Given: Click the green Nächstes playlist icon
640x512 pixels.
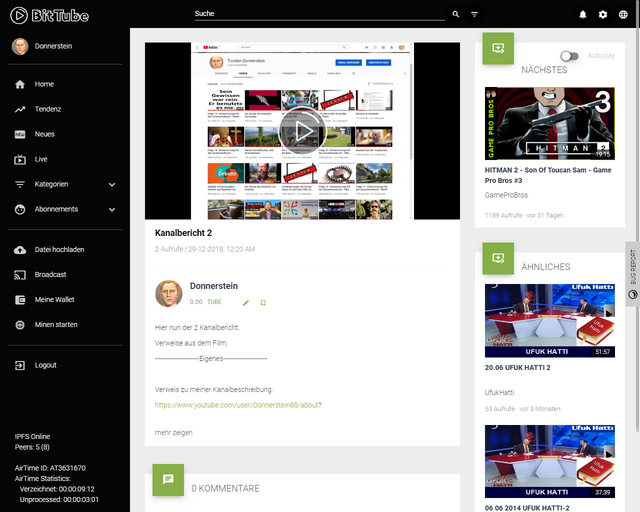Looking at the screenshot, I should coord(498,48).
